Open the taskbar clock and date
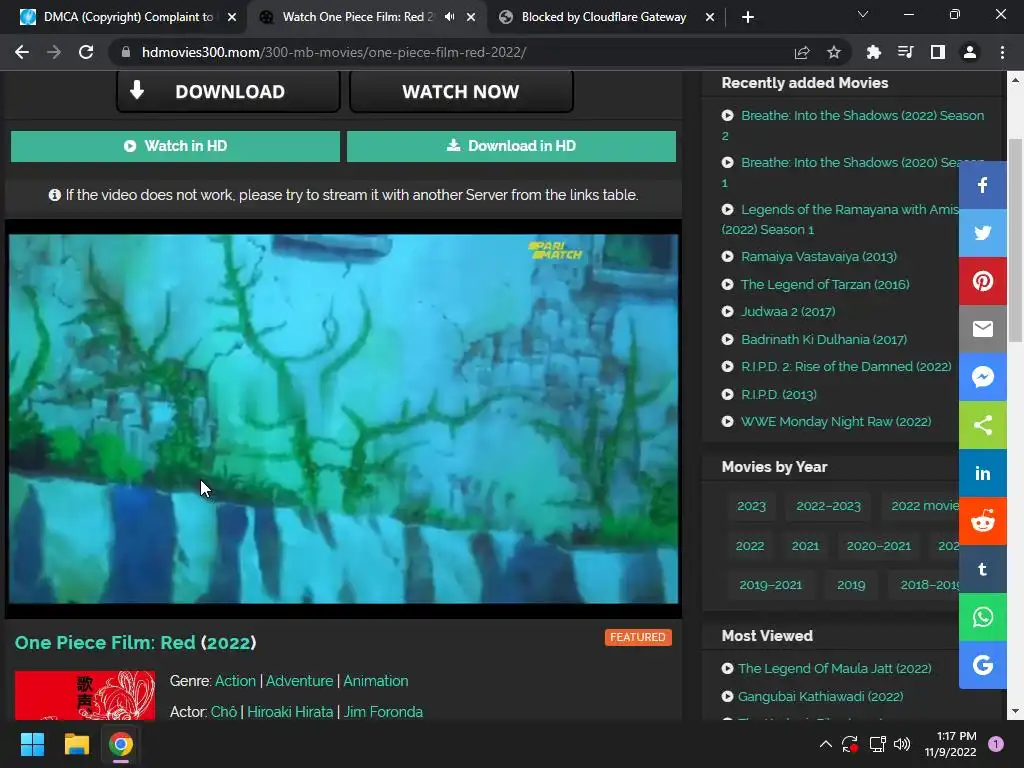This screenshot has width=1024, height=768. [950, 744]
